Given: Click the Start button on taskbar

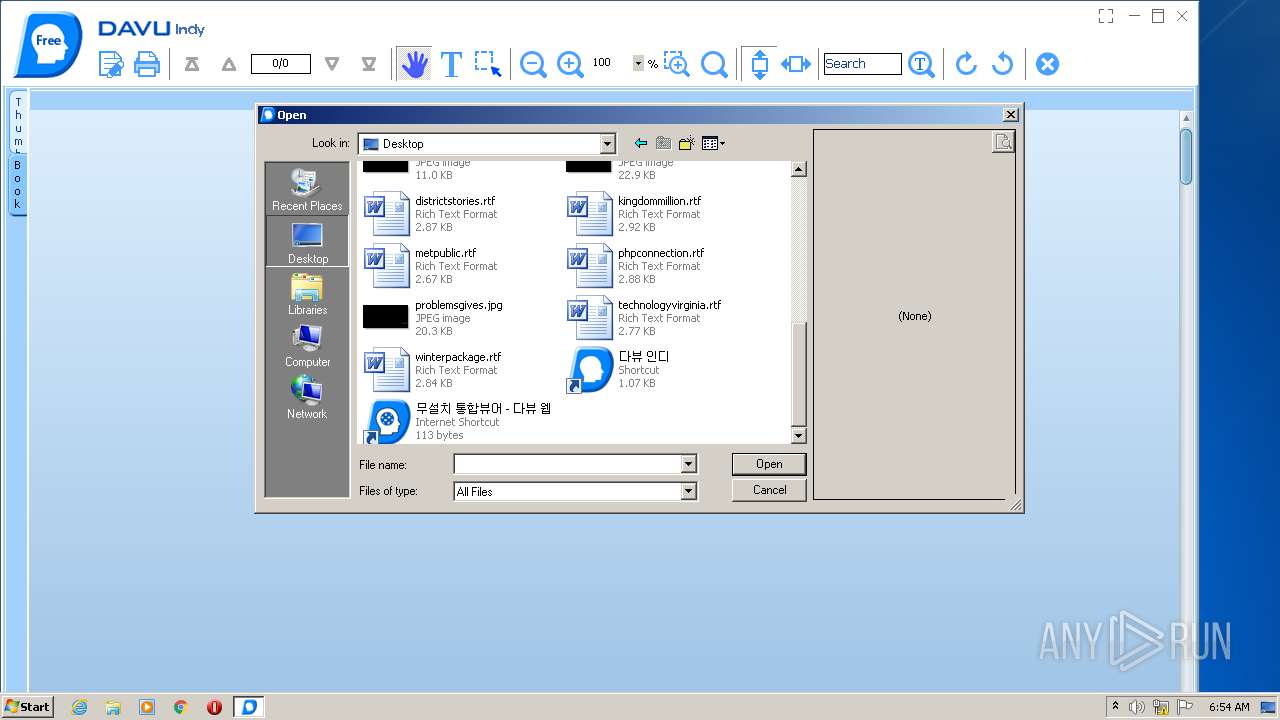Looking at the screenshot, I should [27, 707].
